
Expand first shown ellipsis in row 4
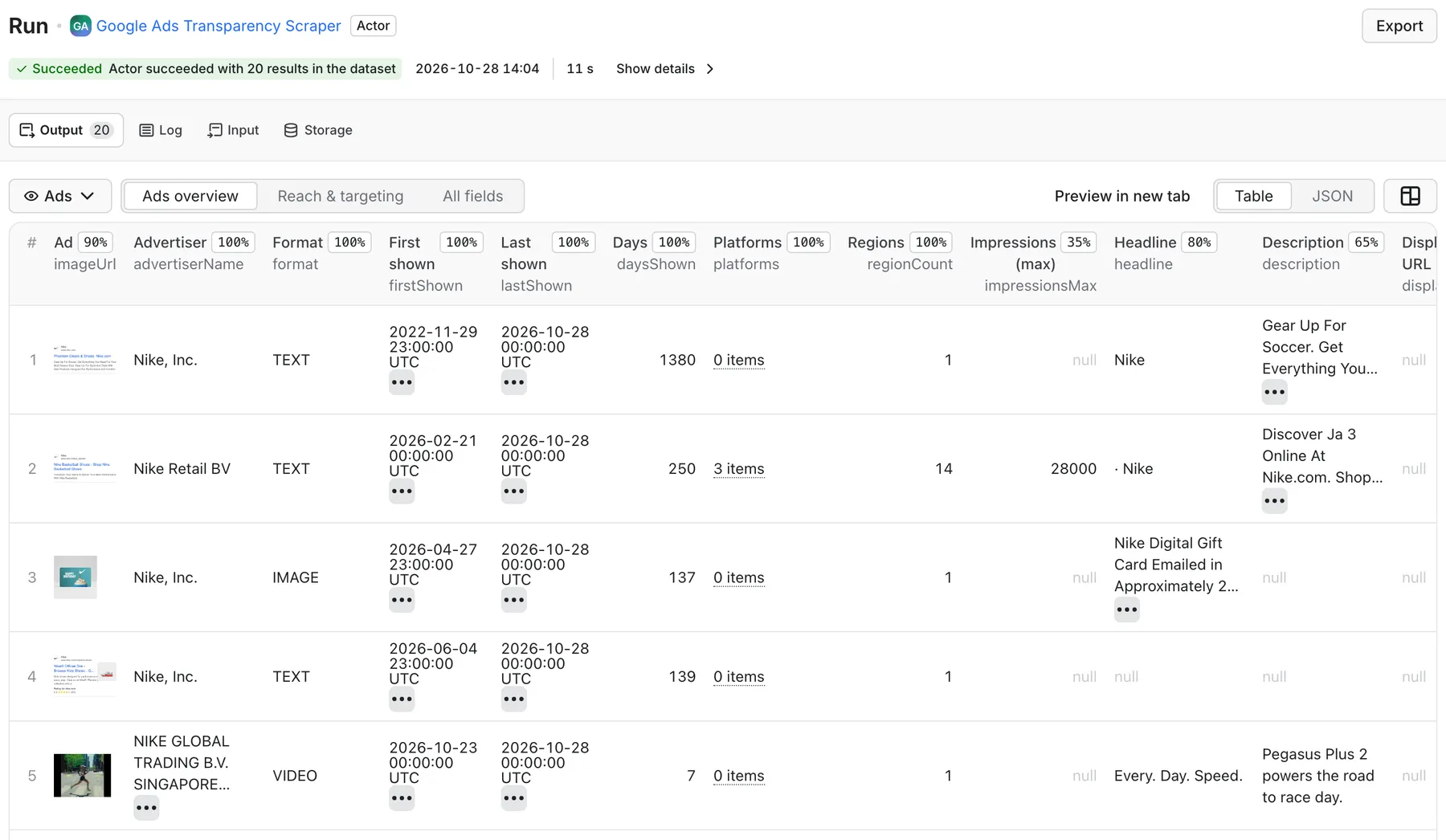click(x=402, y=699)
